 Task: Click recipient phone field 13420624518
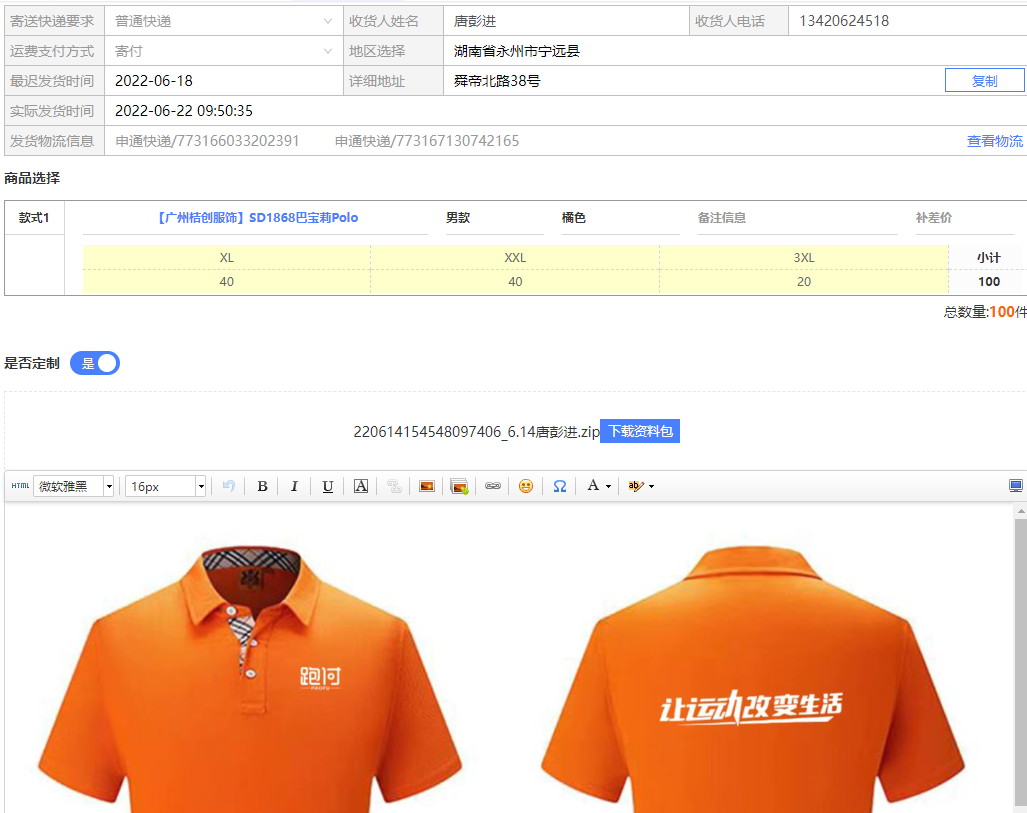(x=908, y=21)
